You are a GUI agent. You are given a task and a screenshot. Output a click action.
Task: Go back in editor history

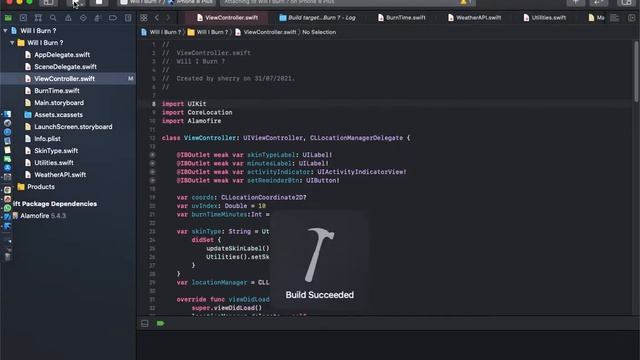[157, 18]
